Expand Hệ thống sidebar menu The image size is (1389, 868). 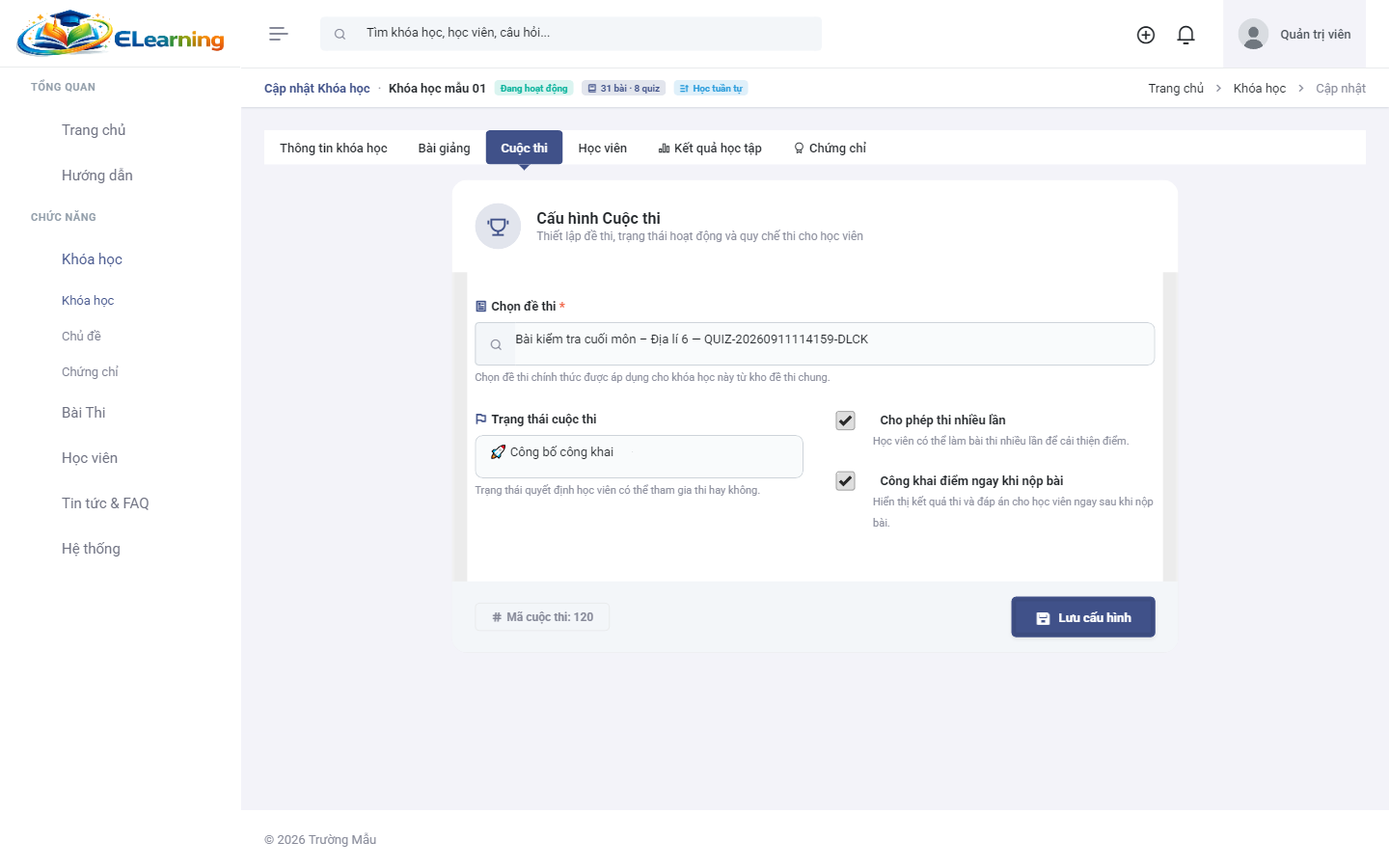tap(91, 549)
